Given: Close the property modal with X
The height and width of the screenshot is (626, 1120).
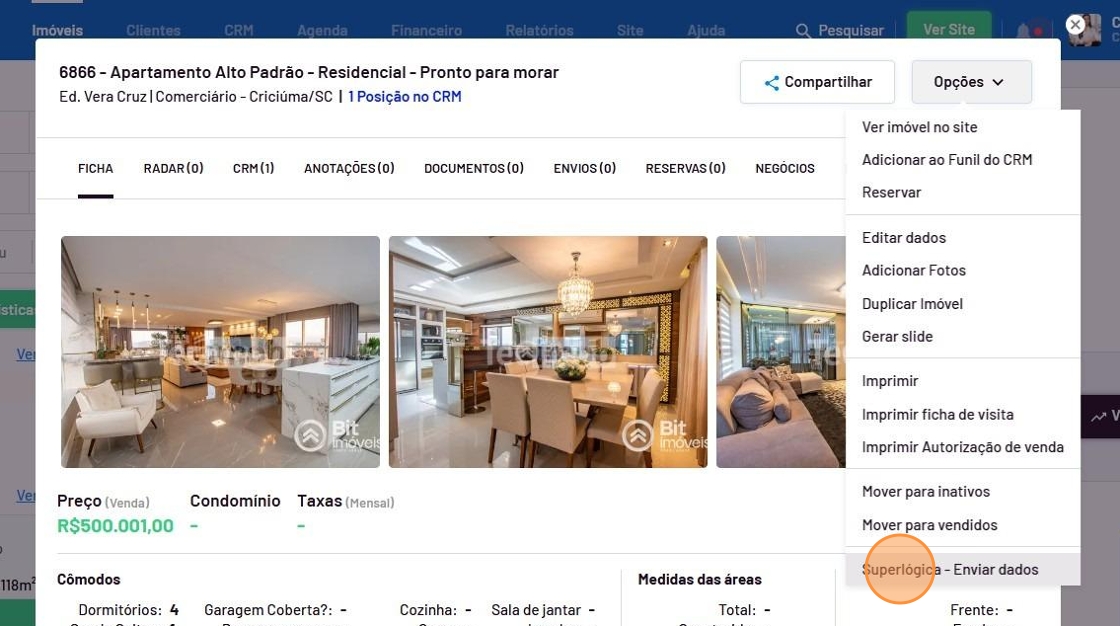Looking at the screenshot, I should [x=1075, y=25].
